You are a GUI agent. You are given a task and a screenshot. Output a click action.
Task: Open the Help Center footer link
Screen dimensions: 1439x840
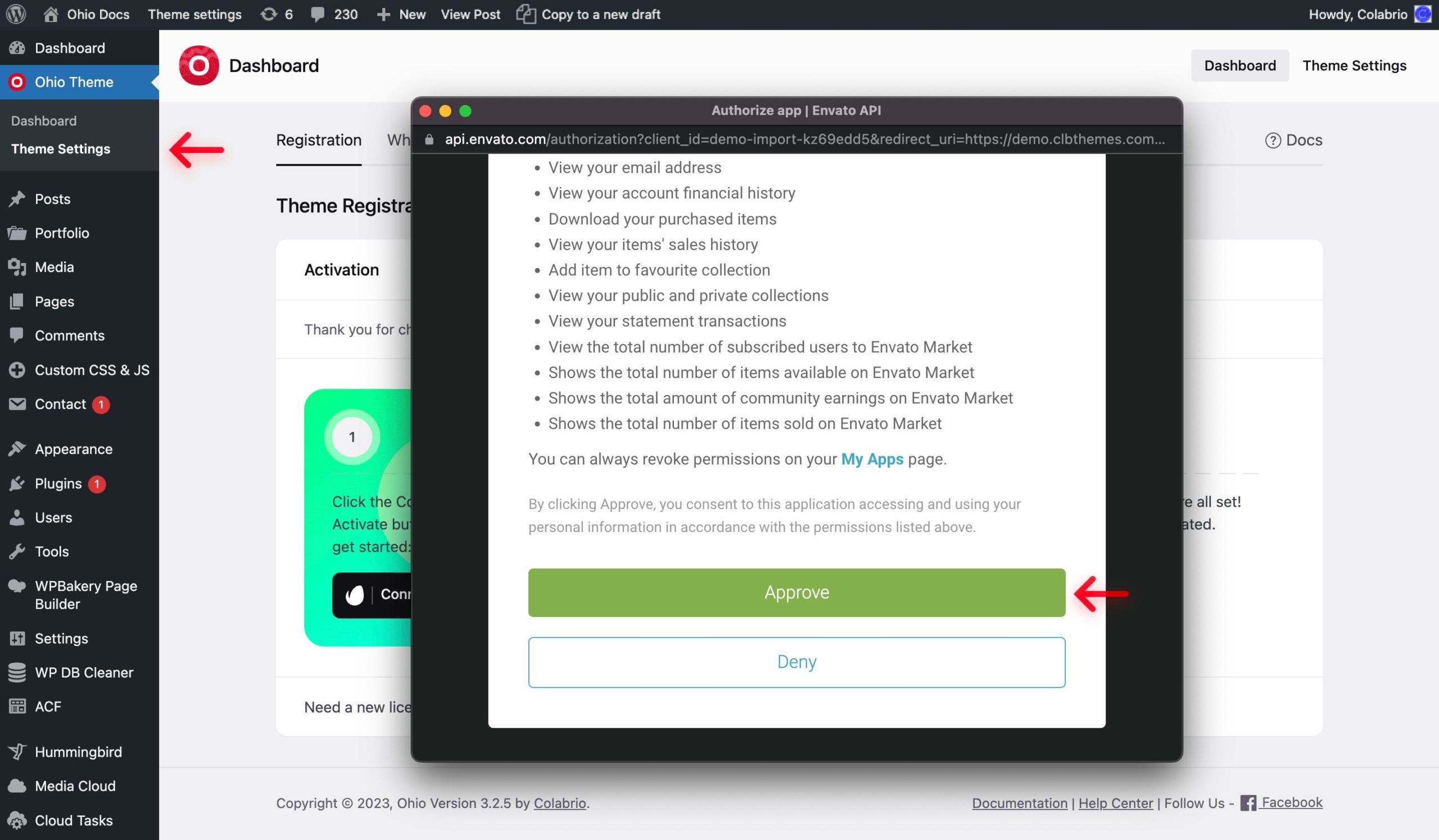tap(1115, 803)
